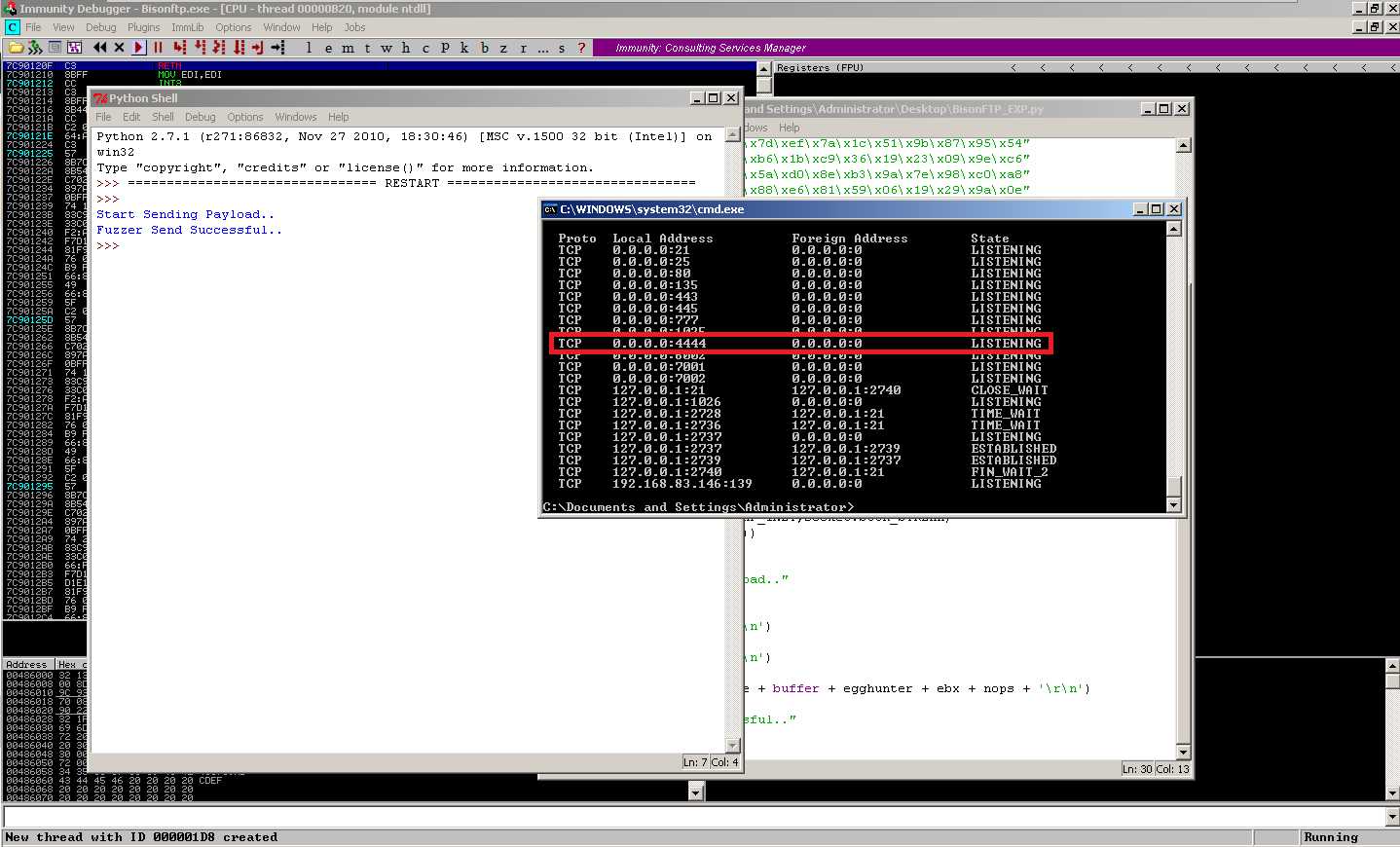The image size is (1400, 847).
Task: Show handles with 'h' toolbar button
Action: (x=406, y=47)
